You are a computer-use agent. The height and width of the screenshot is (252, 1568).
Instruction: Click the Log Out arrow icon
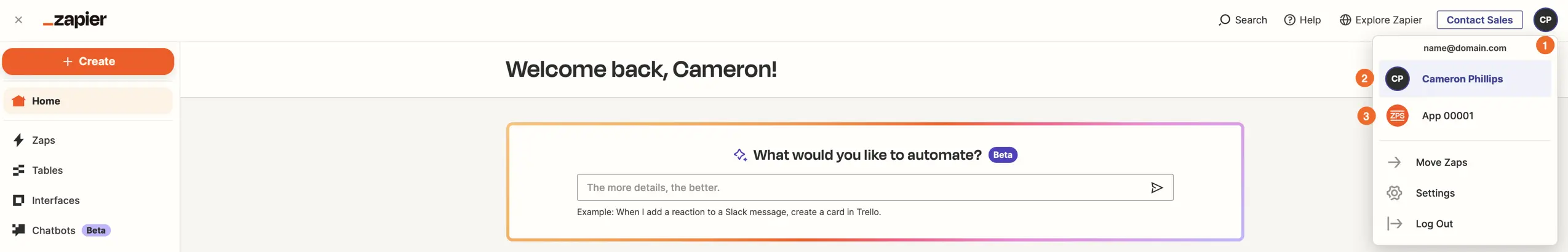1394,224
